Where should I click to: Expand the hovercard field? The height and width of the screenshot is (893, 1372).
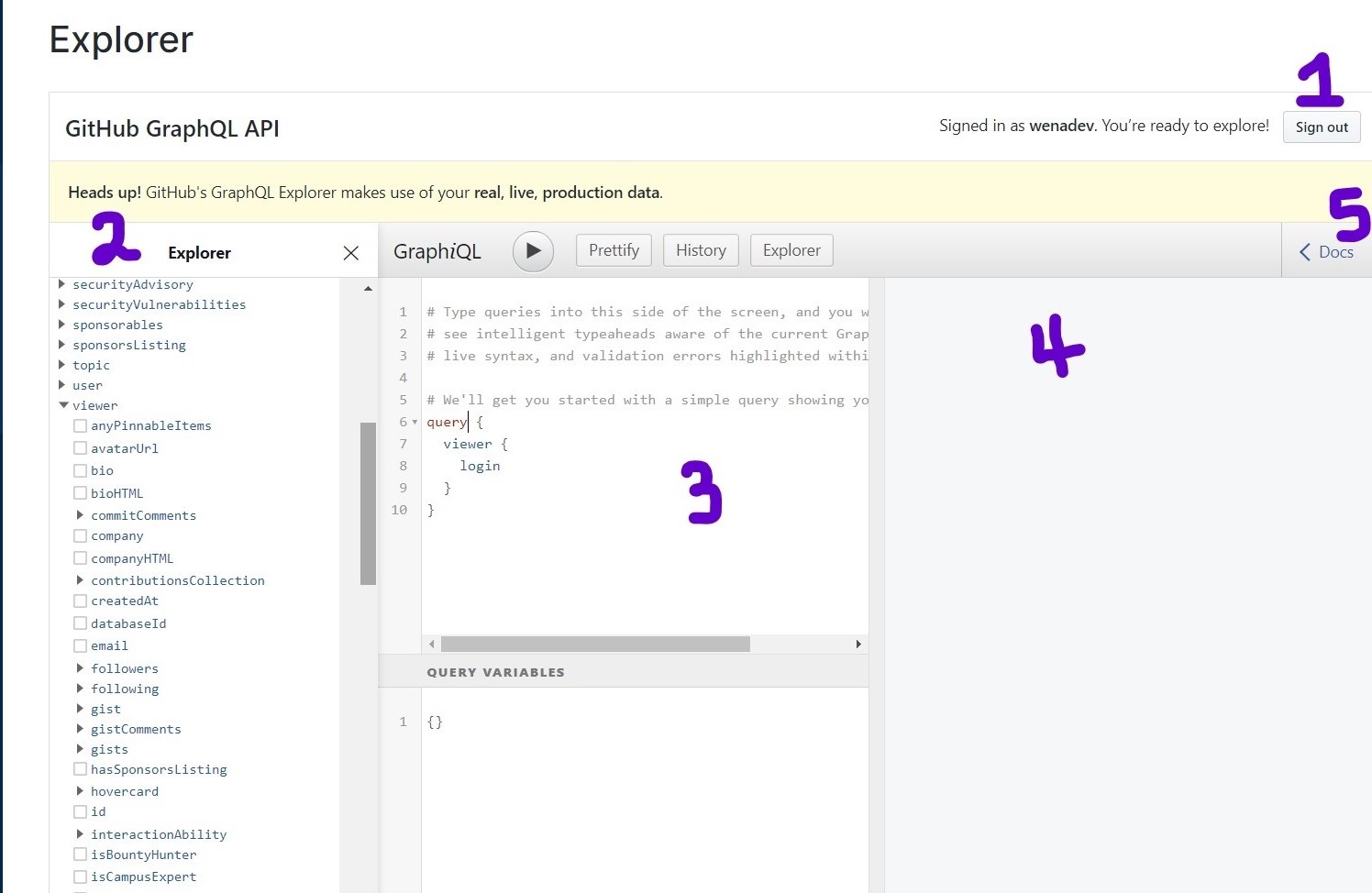click(80, 791)
